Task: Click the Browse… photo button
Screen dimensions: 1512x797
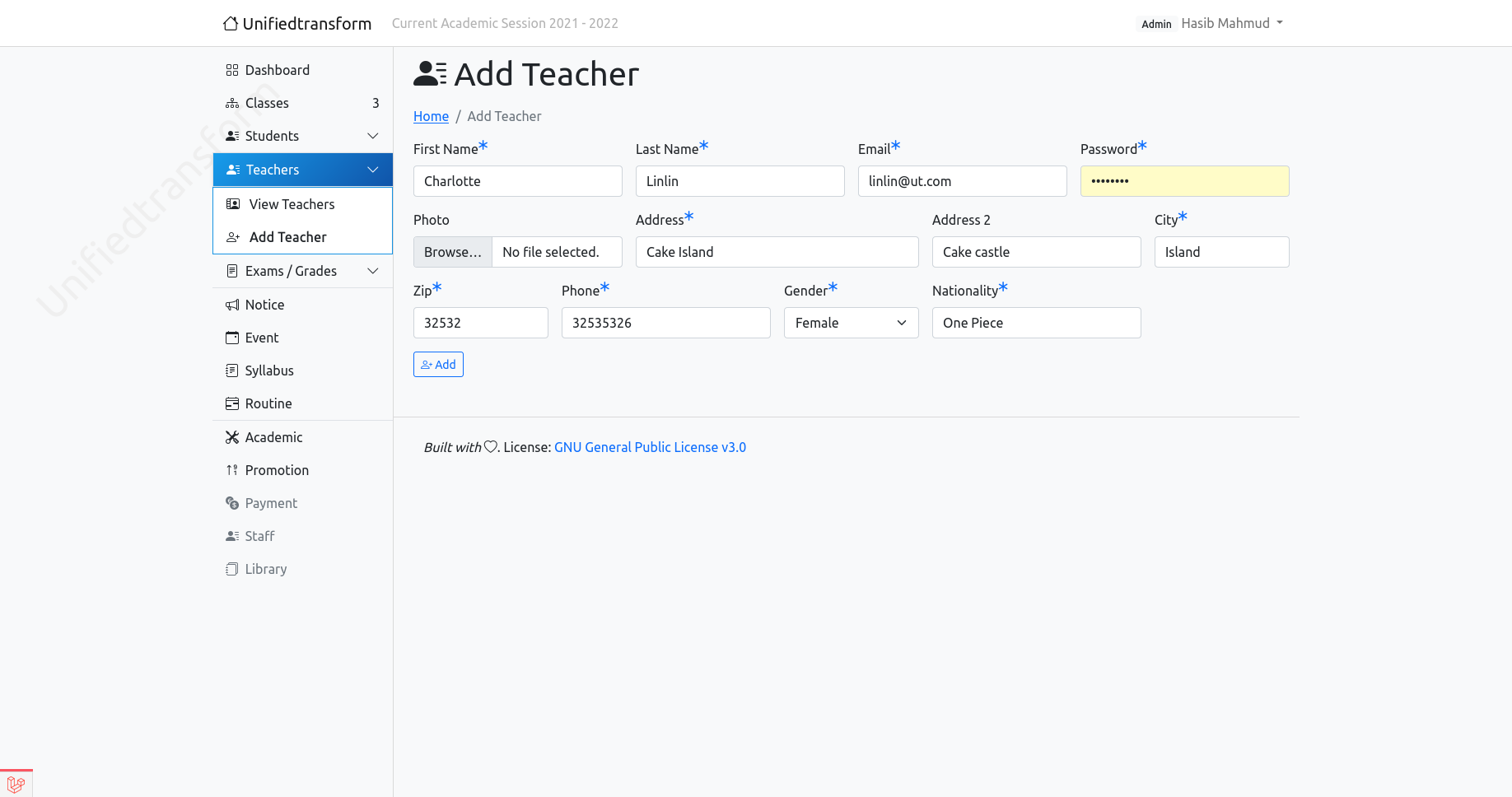Action: 452,252
